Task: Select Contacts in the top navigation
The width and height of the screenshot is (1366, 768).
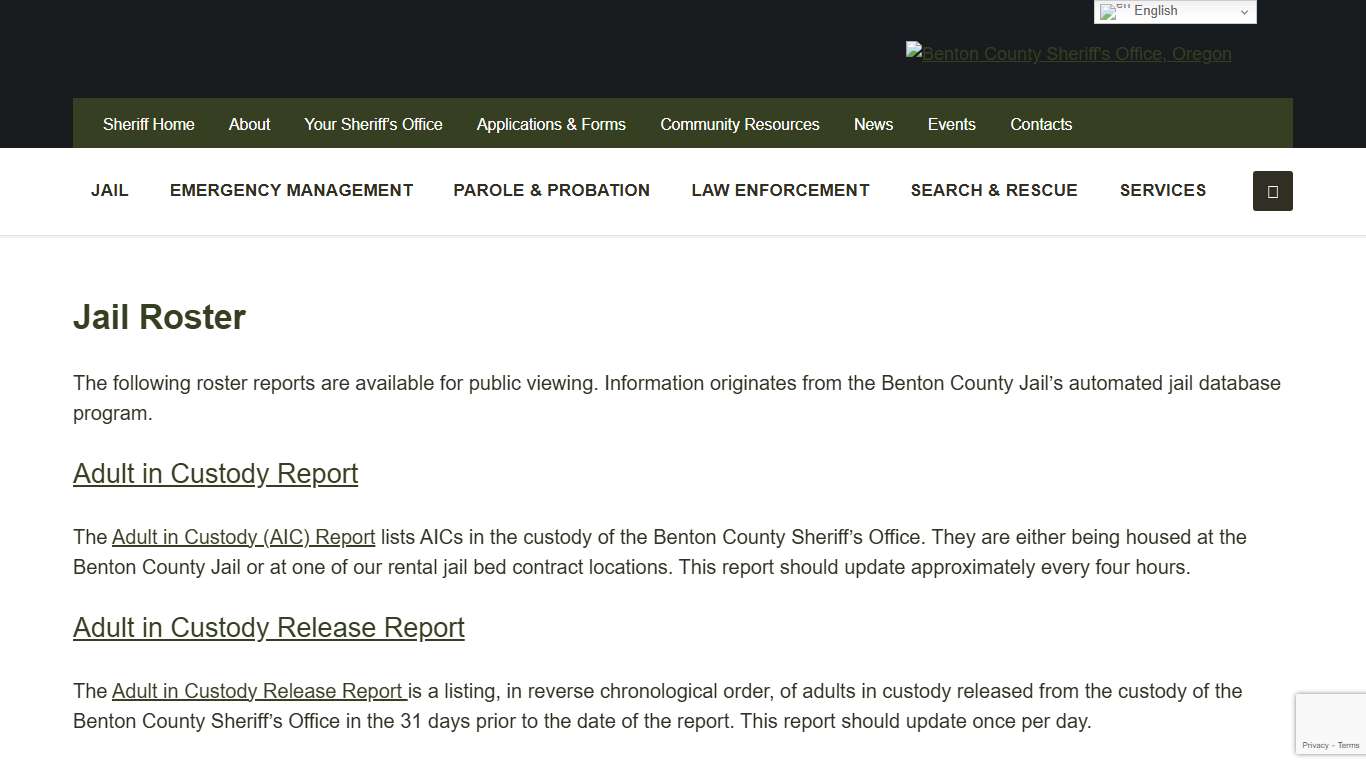Action: pos(1041,123)
